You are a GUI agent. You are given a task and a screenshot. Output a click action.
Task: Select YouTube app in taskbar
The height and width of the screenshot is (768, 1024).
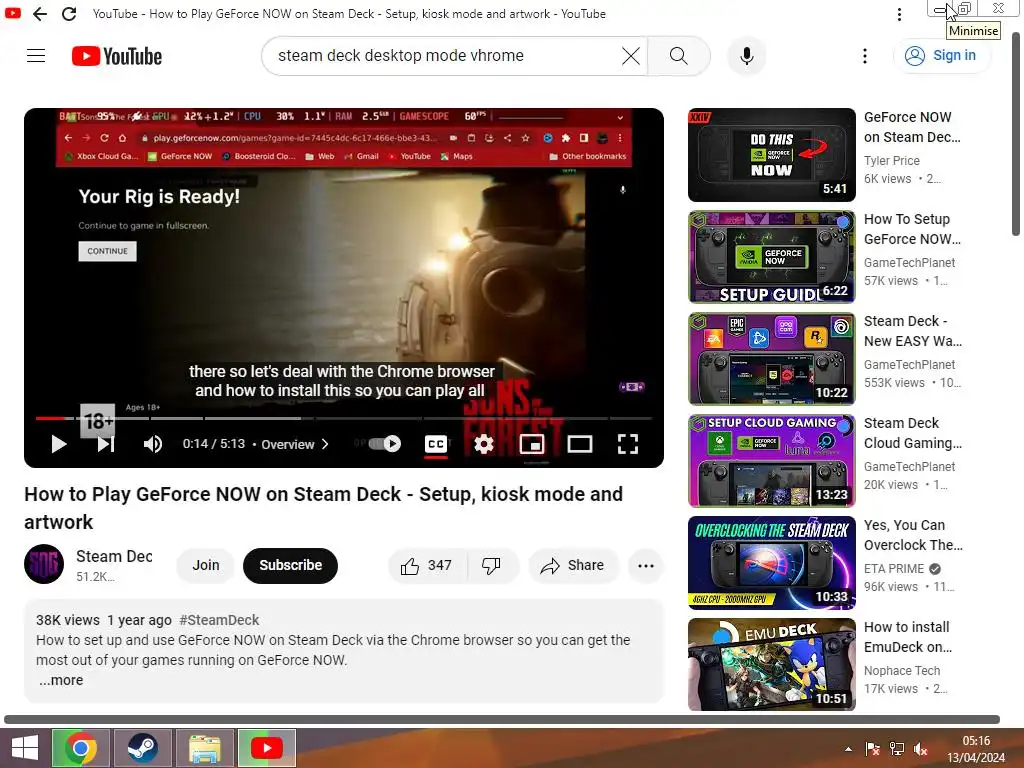[266, 748]
